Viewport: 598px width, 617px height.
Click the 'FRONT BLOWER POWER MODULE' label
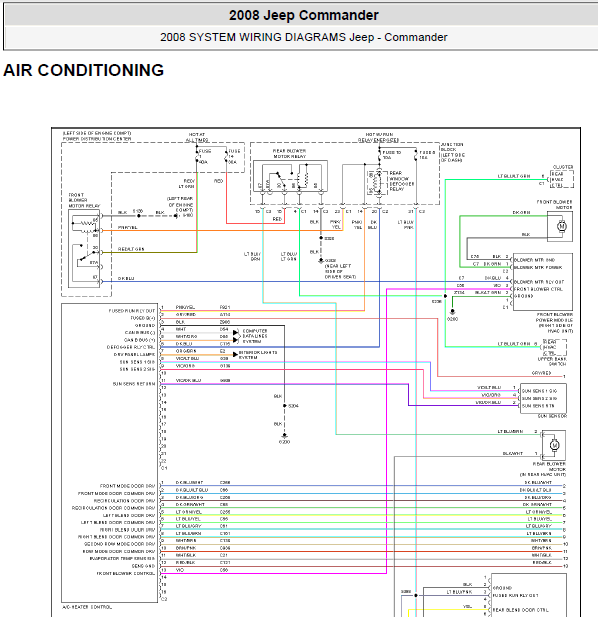pos(555,317)
